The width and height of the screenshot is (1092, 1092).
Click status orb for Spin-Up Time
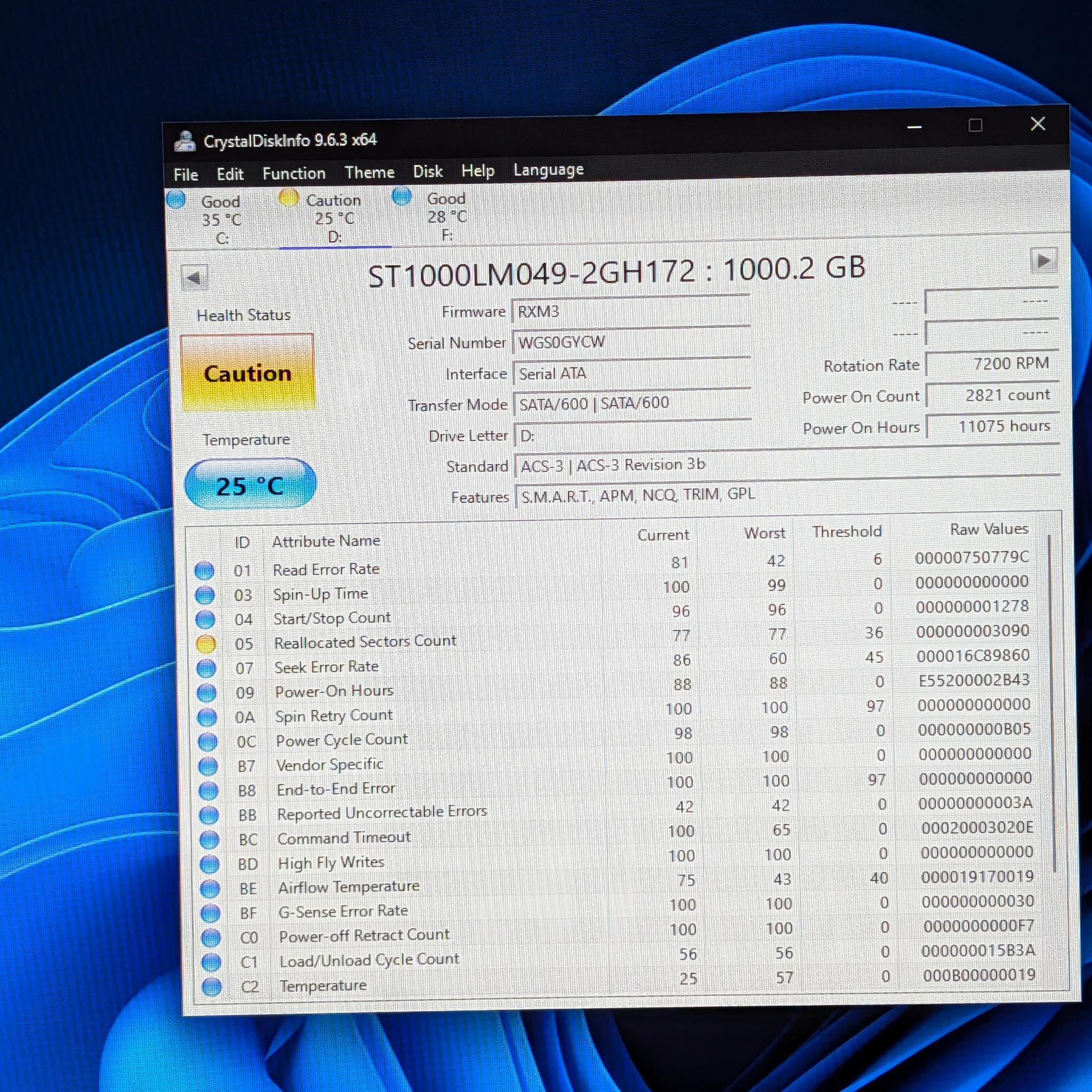click(205, 595)
